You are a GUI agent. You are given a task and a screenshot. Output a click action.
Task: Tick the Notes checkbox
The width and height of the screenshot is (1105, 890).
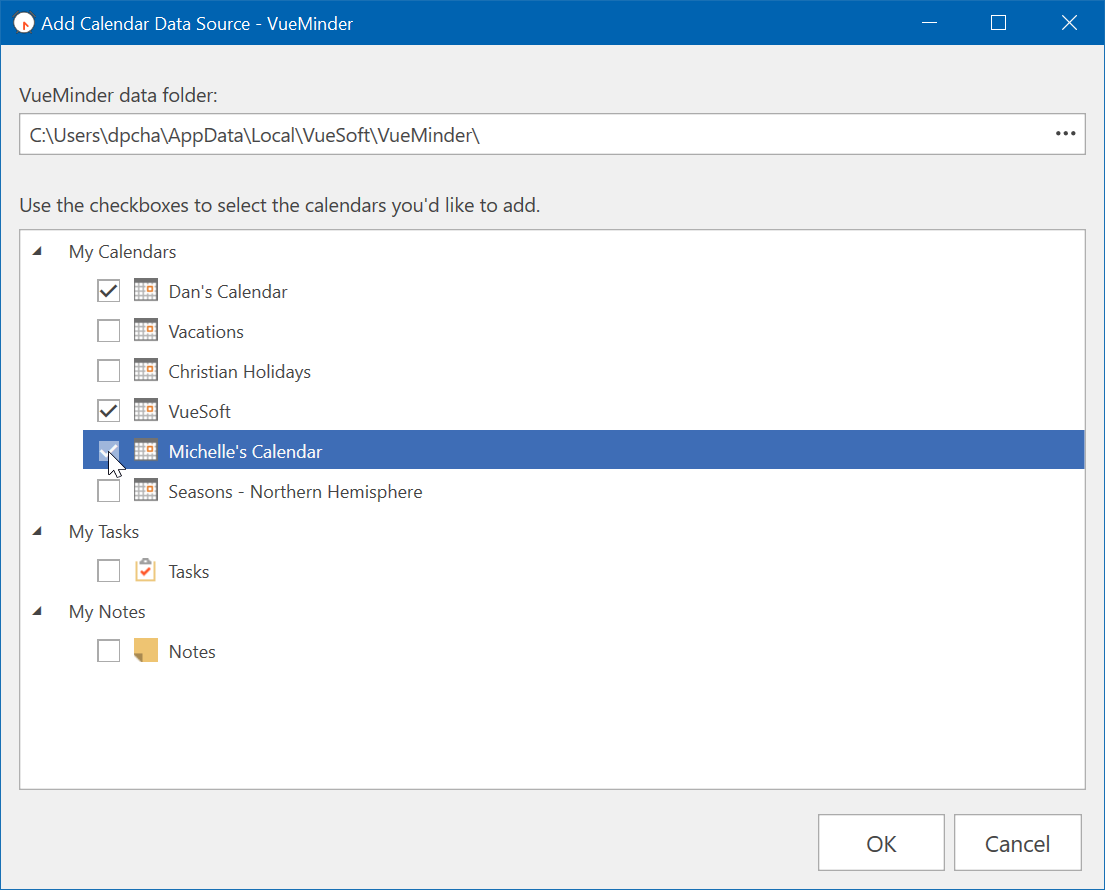(x=109, y=650)
